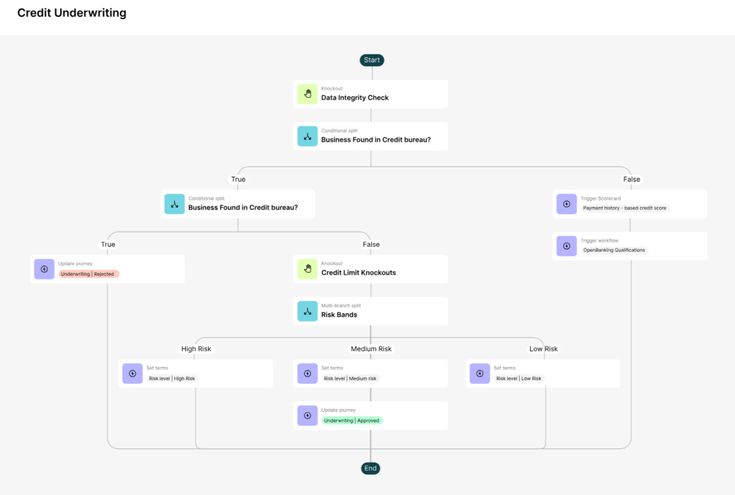Click the Credit Limit Knockouts hand icon
The height and width of the screenshot is (495, 735).
pyautogui.click(x=307, y=268)
